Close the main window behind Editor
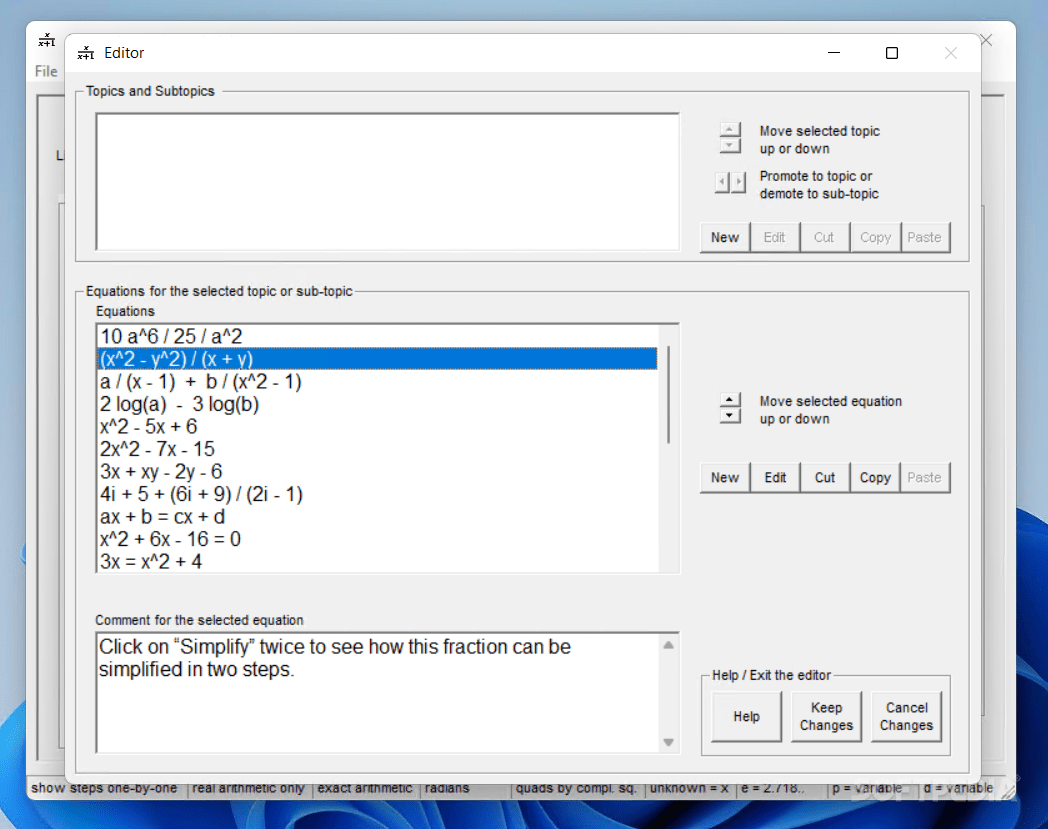Image resolution: width=1048 pixels, height=829 pixels. click(x=987, y=40)
